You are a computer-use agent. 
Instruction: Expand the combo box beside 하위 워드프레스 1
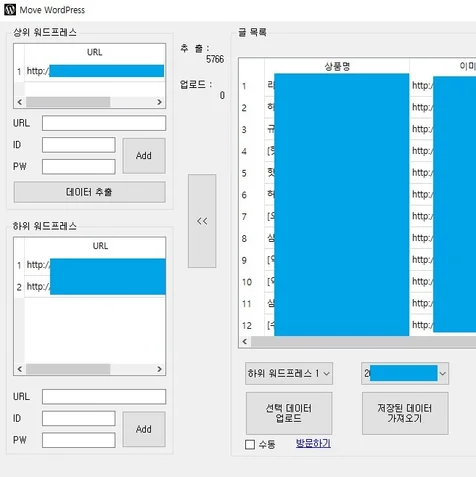click(405, 373)
